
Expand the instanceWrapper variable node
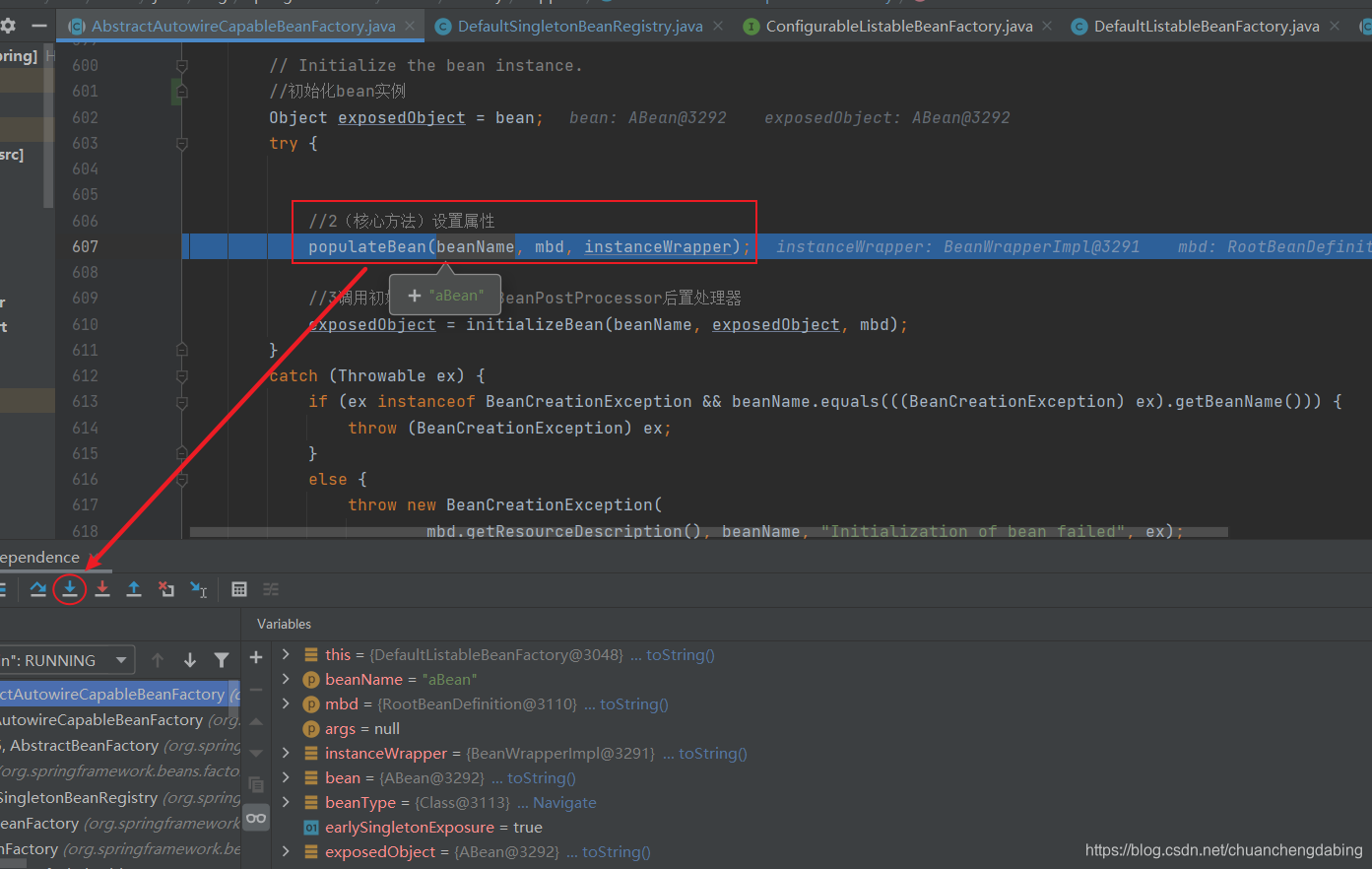point(286,753)
